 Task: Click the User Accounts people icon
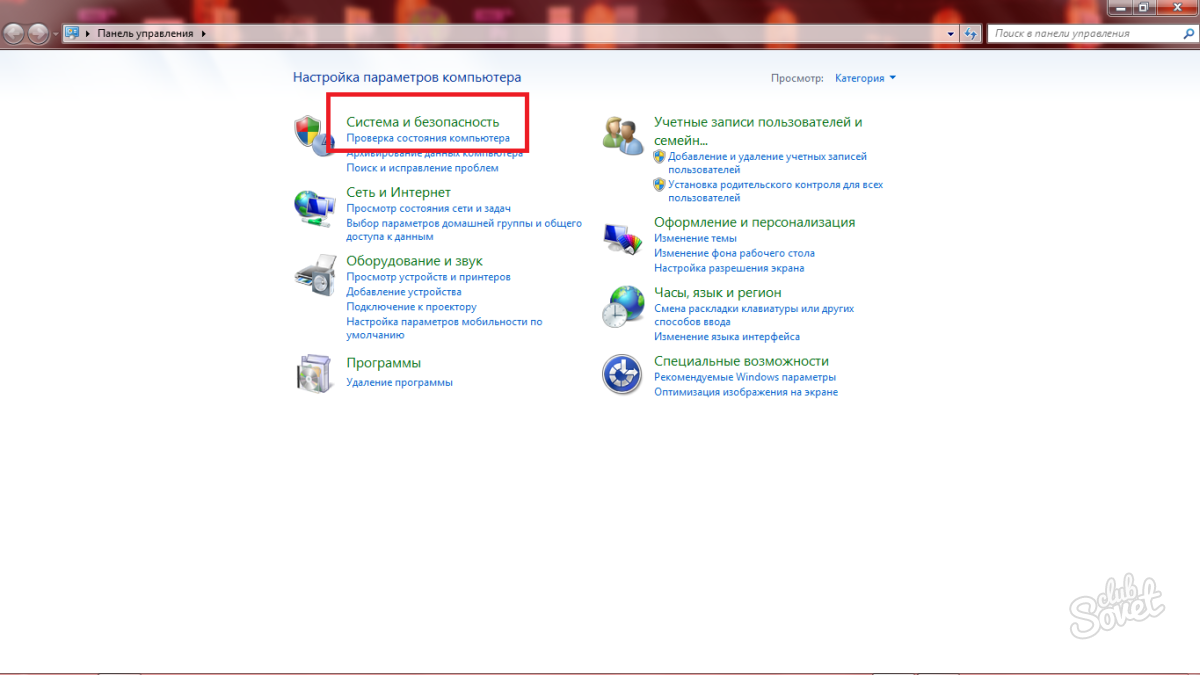(622, 135)
